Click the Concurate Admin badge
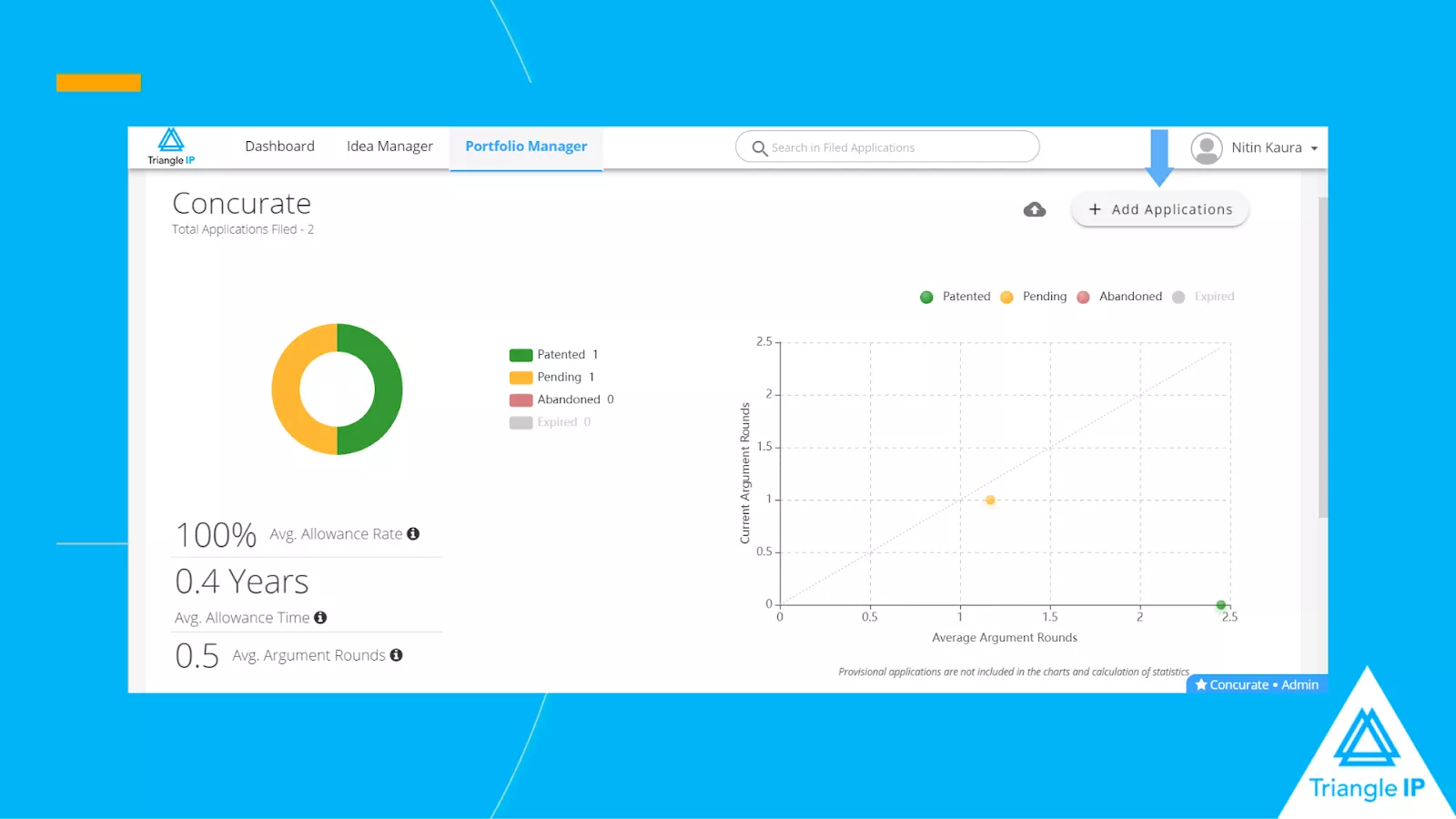1456x819 pixels. pos(1257,684)
